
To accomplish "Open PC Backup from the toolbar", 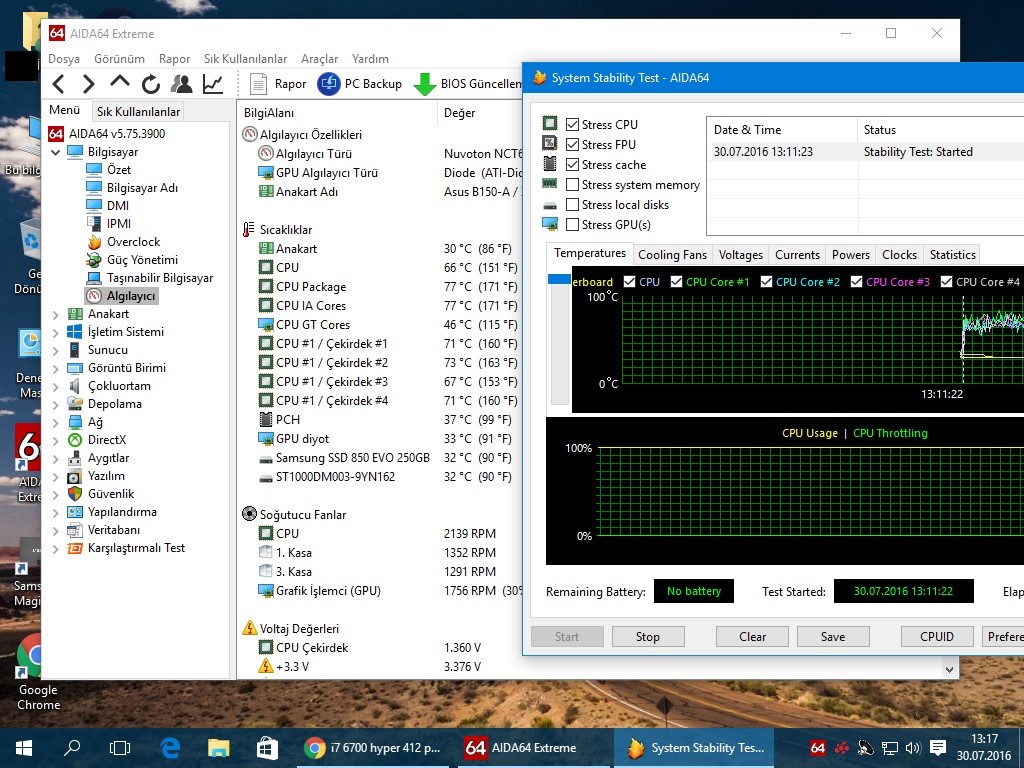I will coord(359,84).
